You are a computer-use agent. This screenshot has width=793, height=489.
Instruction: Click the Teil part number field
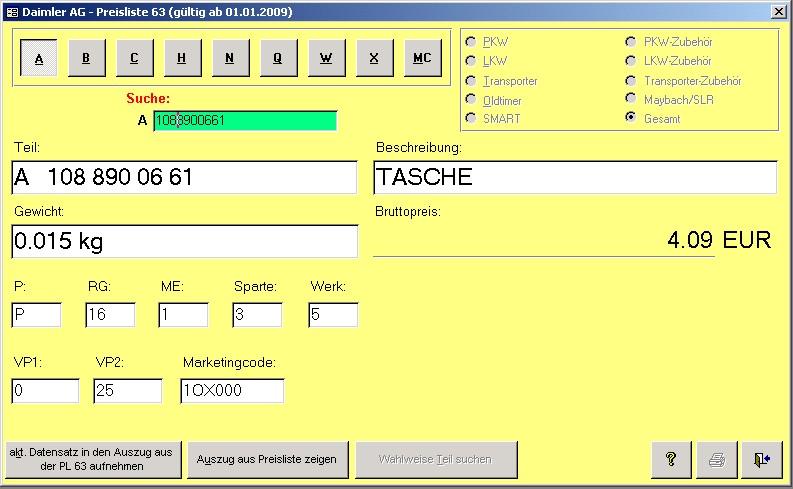pos(184,177)
